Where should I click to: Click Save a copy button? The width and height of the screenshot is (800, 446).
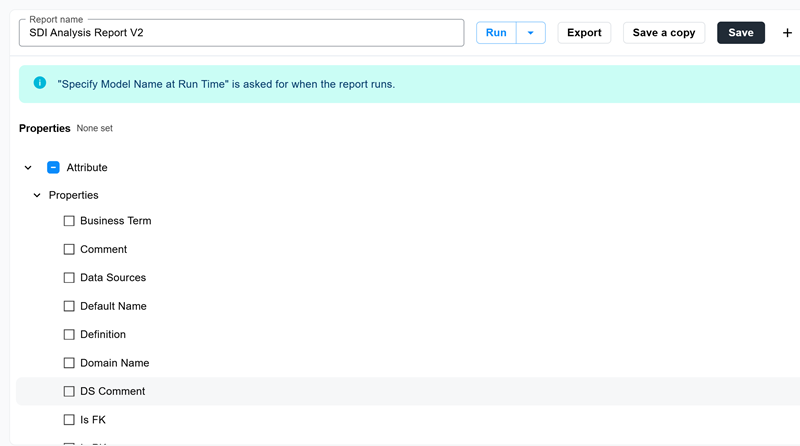click(x=664, y=33)
